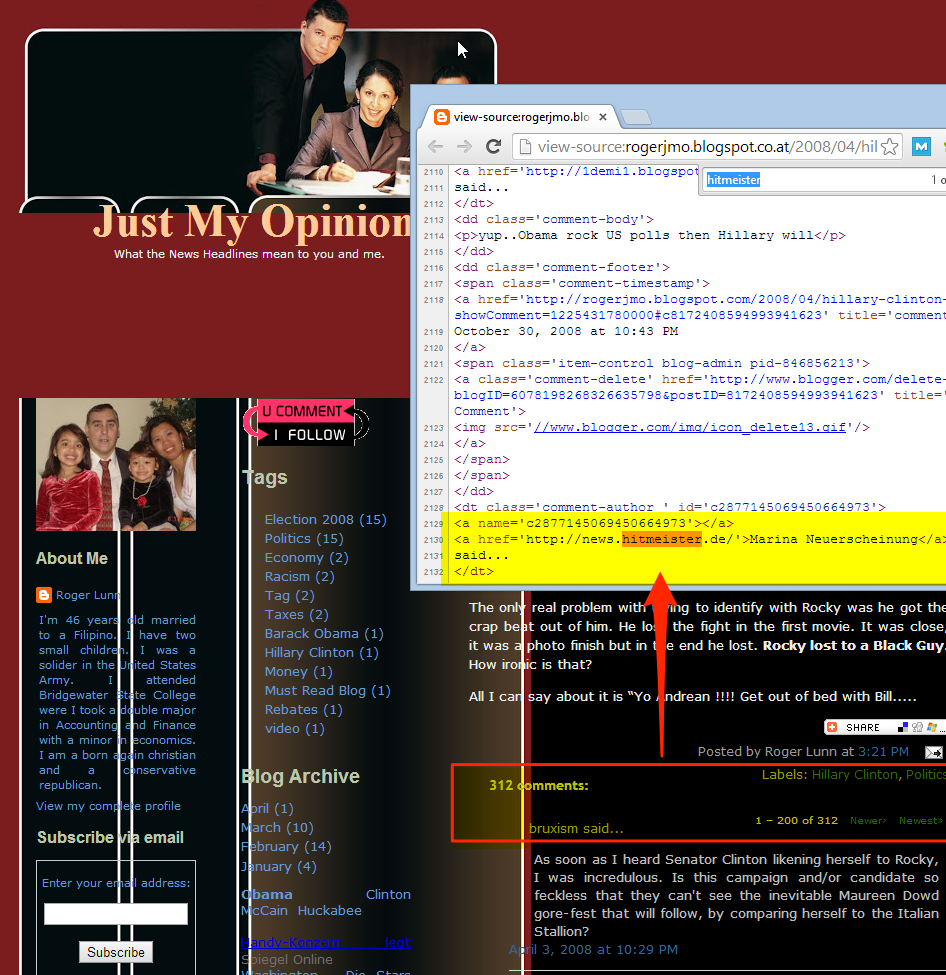Click the email-post envelope icon
Screen dimensions: 946x975
[934, 752]
